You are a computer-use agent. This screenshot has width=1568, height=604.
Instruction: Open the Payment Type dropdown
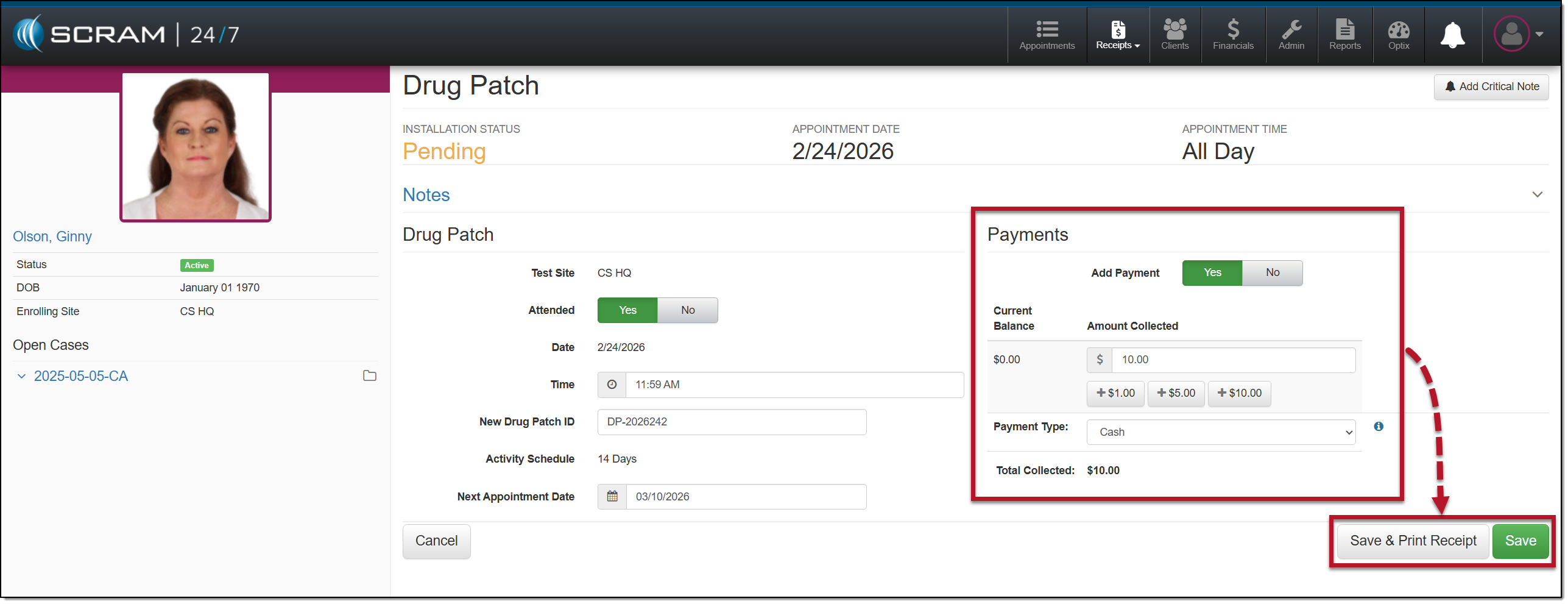pos(1221,432)
